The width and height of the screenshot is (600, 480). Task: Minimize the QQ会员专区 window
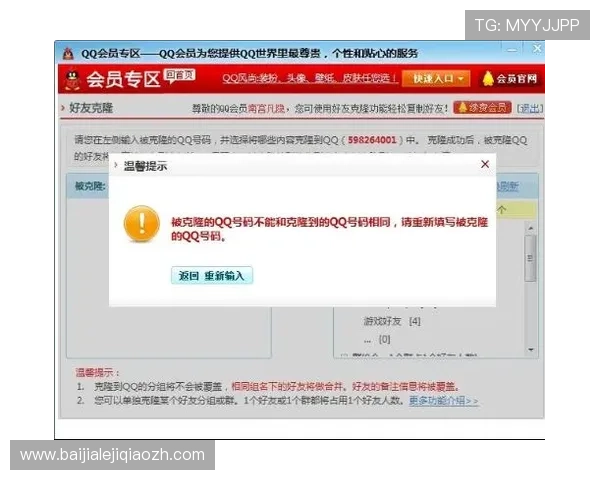click(512, 49)
